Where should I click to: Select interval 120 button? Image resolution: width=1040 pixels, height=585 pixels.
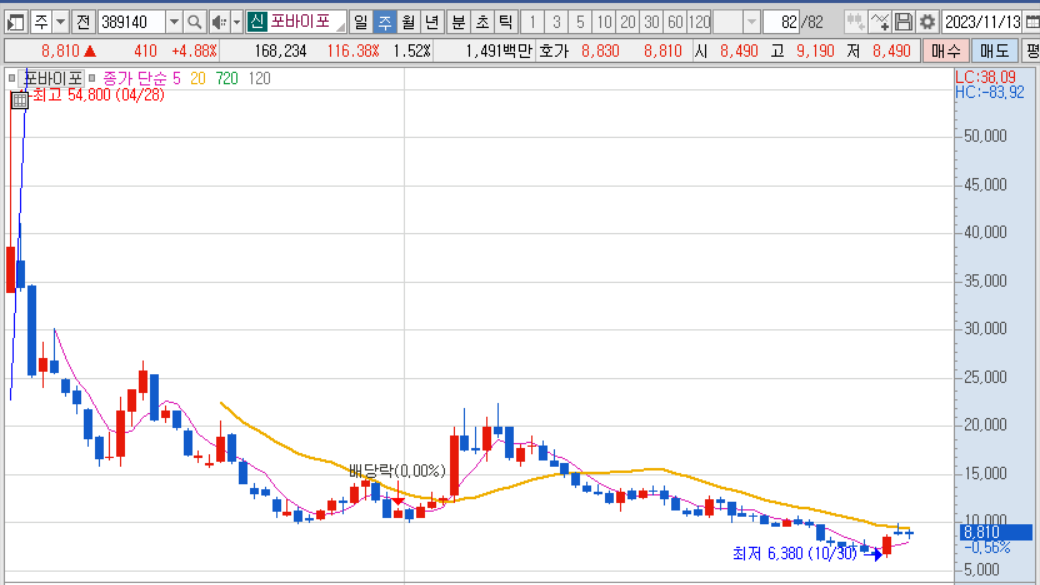[x=699, y=23]
